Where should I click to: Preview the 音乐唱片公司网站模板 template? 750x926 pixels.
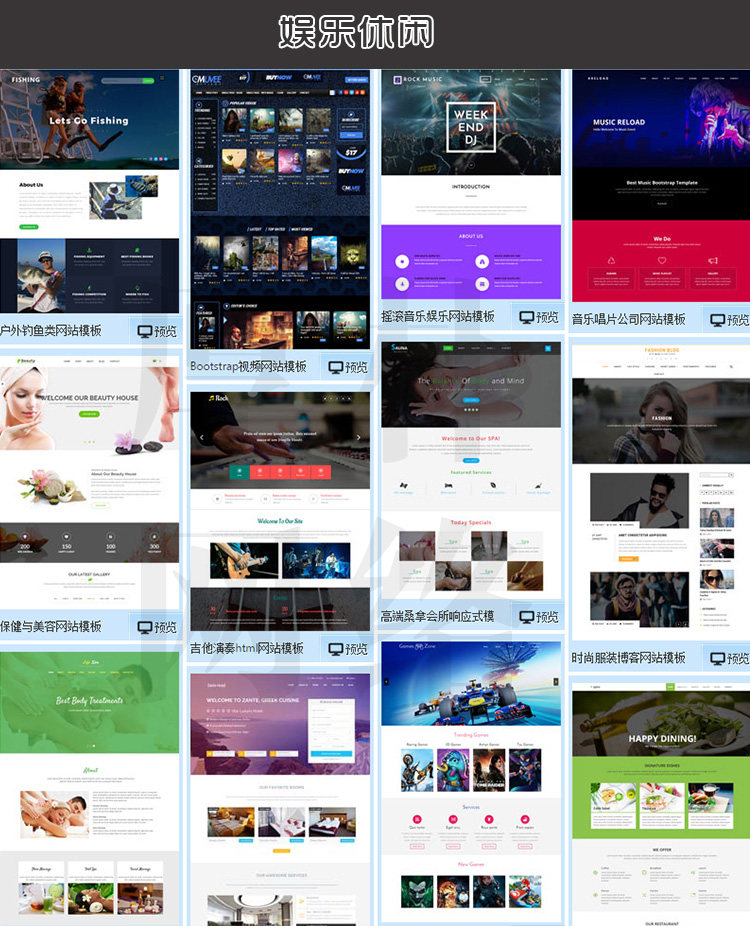click(x=729, y=319)
